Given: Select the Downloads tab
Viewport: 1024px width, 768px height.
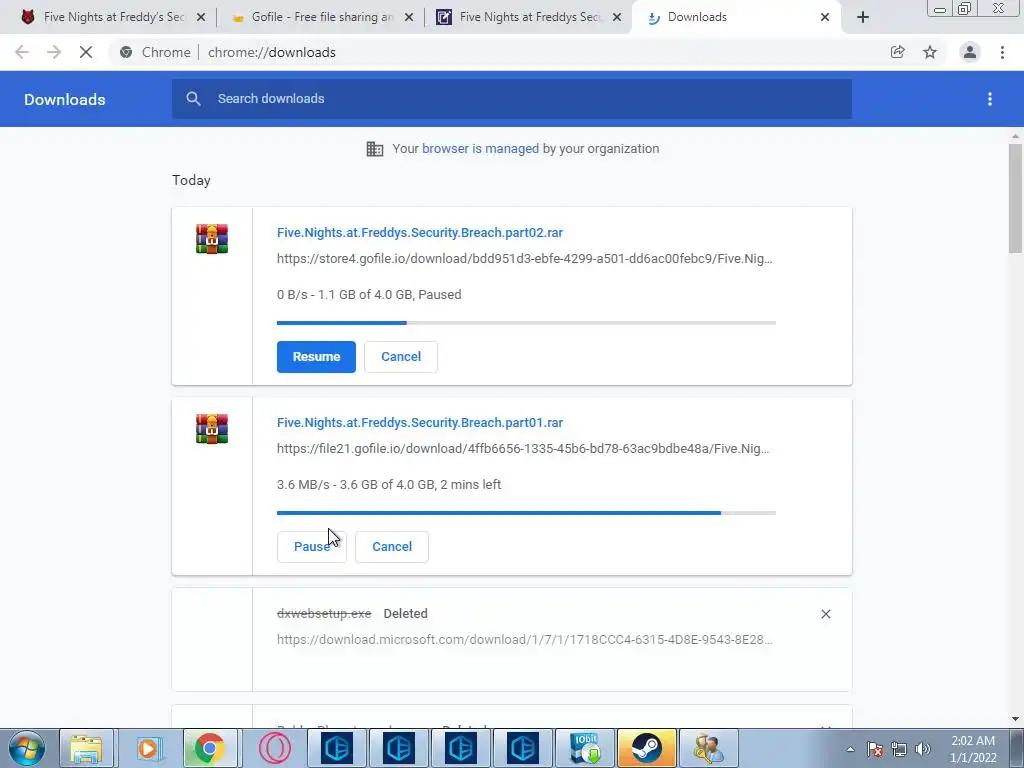Looking at the screenshot, I should point(737,17).
